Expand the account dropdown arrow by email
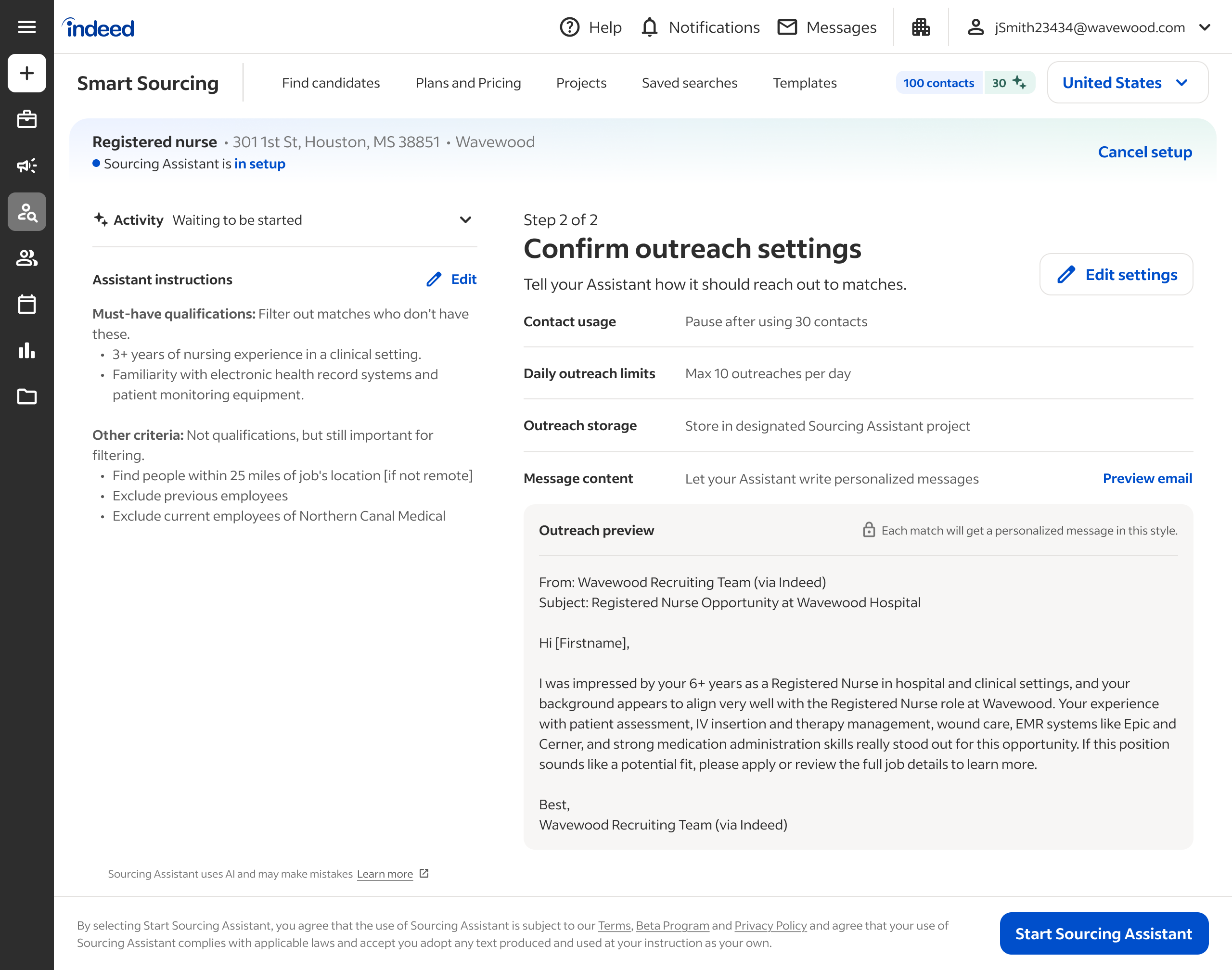This screenshot has width=1232, height=970. click(x=1205, y=27)
